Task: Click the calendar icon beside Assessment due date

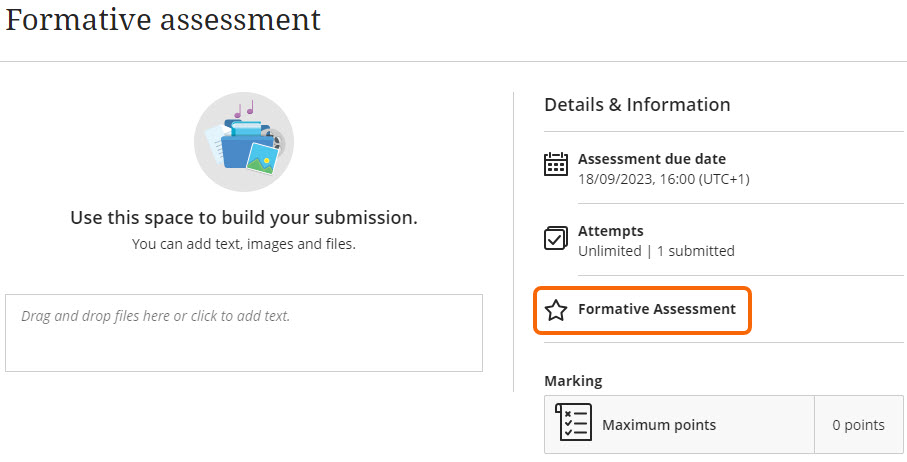Action: pyautogui.click(x=556, y=164)
